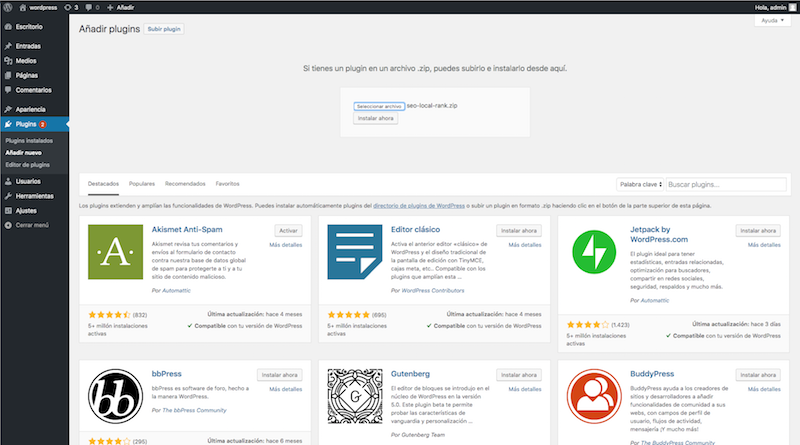Click the Subir plugin button
The width and height of the screenshot is (800, 445).
pos(164,29)
